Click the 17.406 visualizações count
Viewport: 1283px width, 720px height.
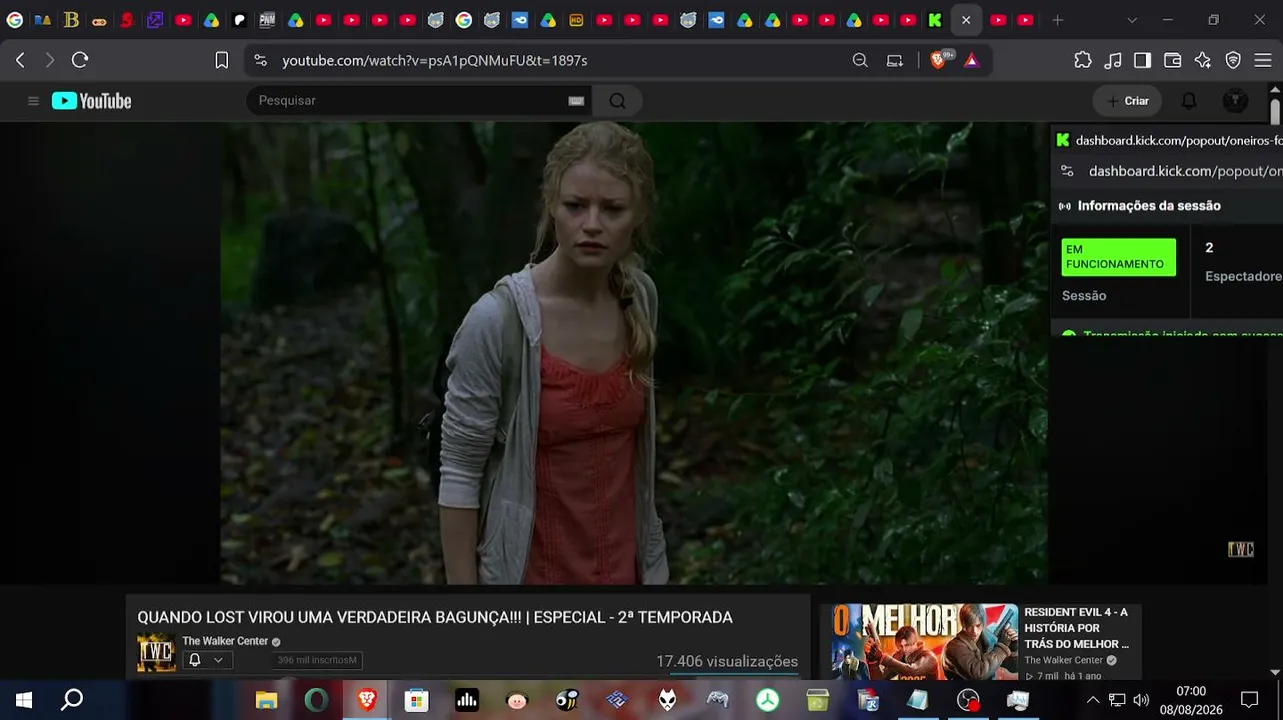[x=727, y=661]
